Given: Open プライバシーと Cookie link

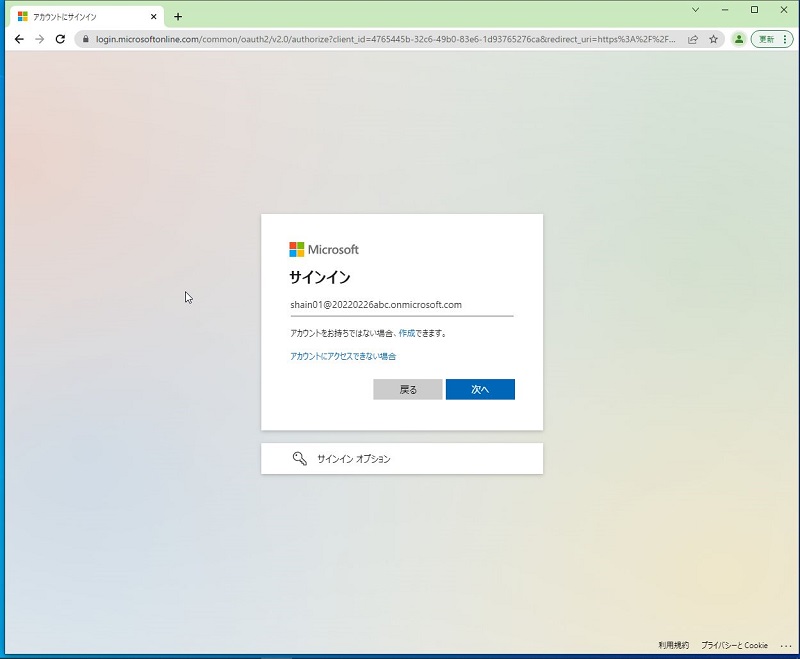Looking at the screenshot, I should click(x=734, y=645).
